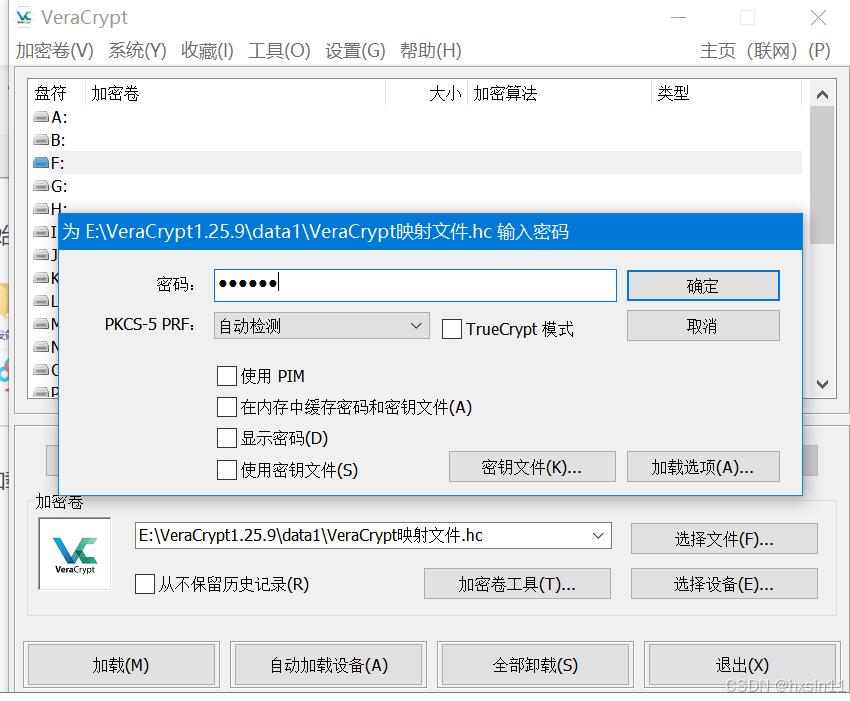Confirm password with 确定 button
Viewport: 850px width, 701px height.
[x=703, y=286]
